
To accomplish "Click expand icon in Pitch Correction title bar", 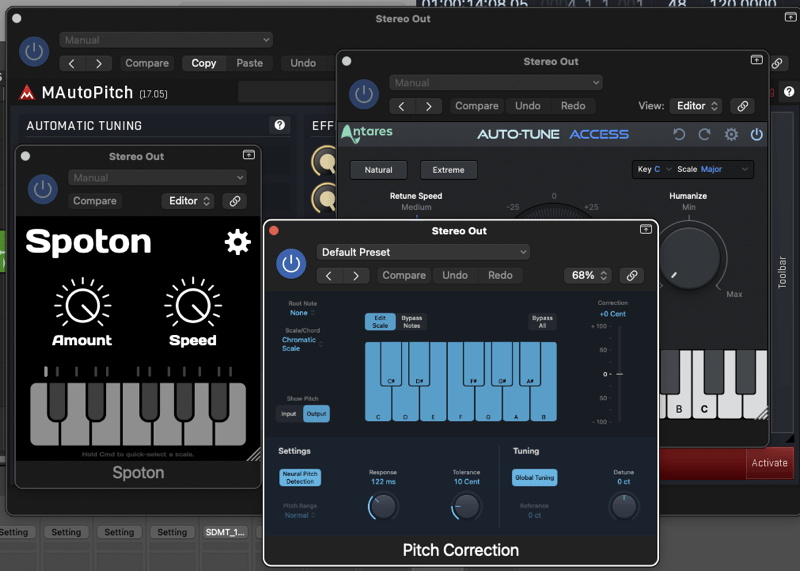I will (646, 230).
